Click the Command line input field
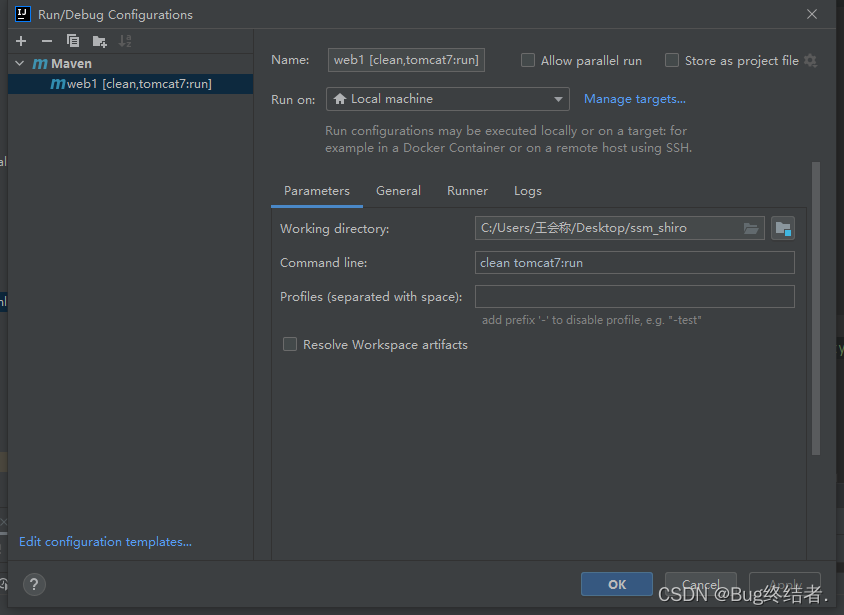The height and width of the screenshot is (615, 844). click(635, 263)
